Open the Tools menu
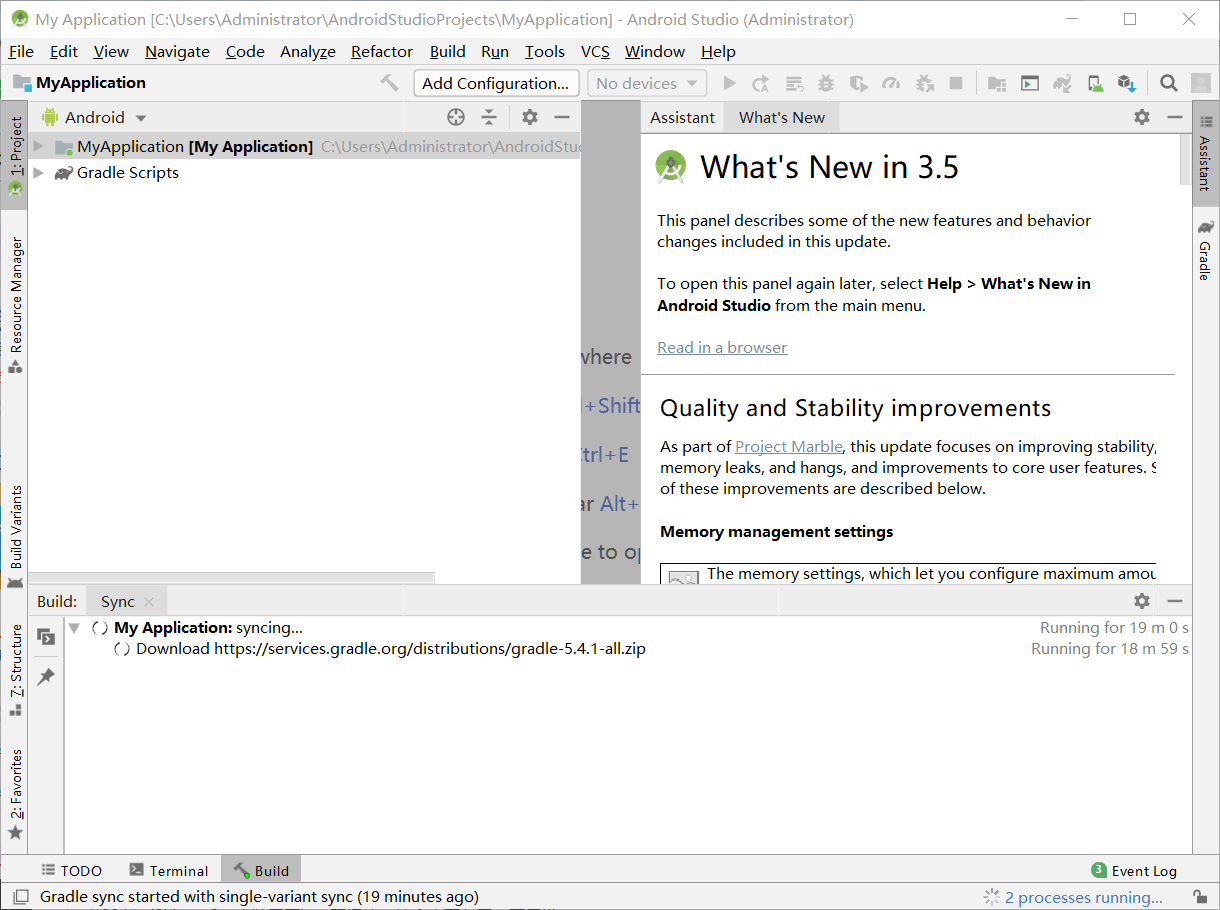 (x=545, y=52)
